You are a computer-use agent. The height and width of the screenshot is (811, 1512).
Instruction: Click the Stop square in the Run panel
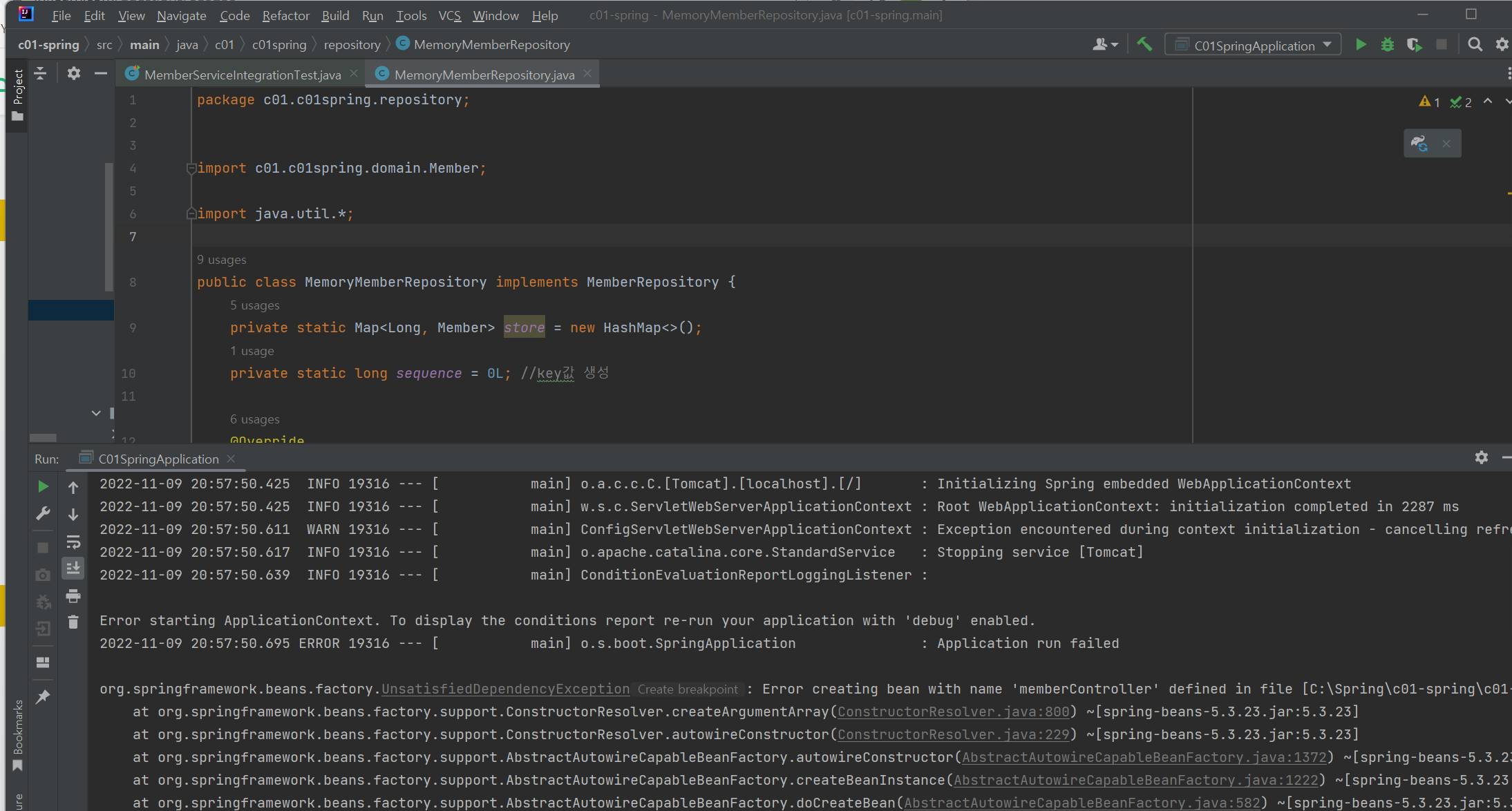tap(43, 548)
